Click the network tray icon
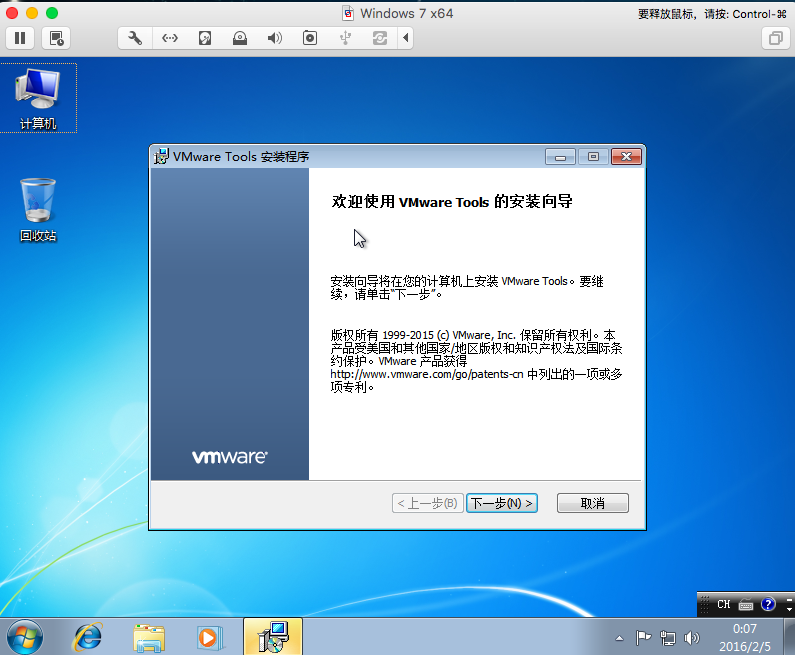This screenshot has height=655, width=795. [x=668, y=638]
